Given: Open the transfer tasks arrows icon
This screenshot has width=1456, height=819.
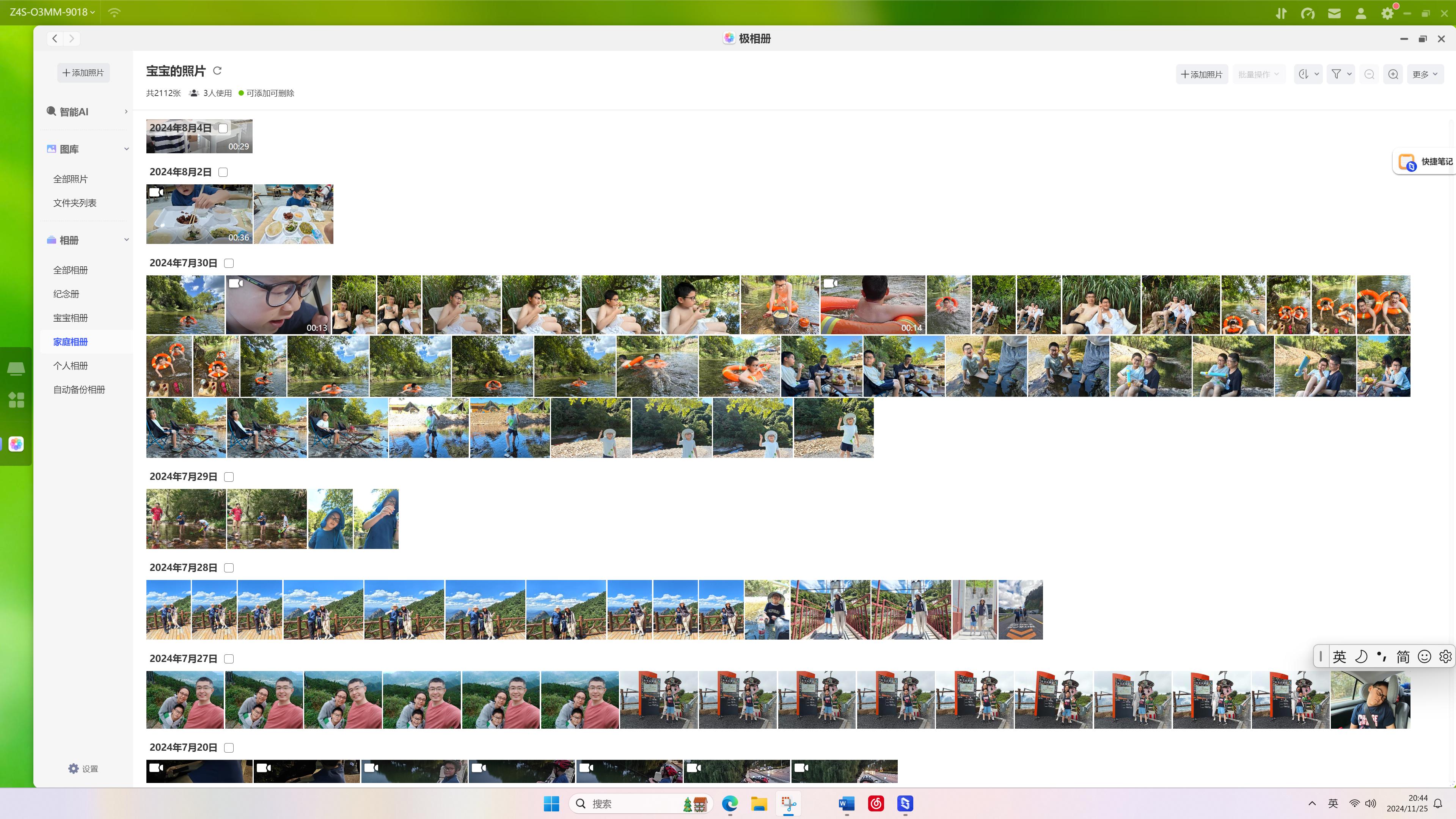Looking at the screenshot, I should [1281, 13].
